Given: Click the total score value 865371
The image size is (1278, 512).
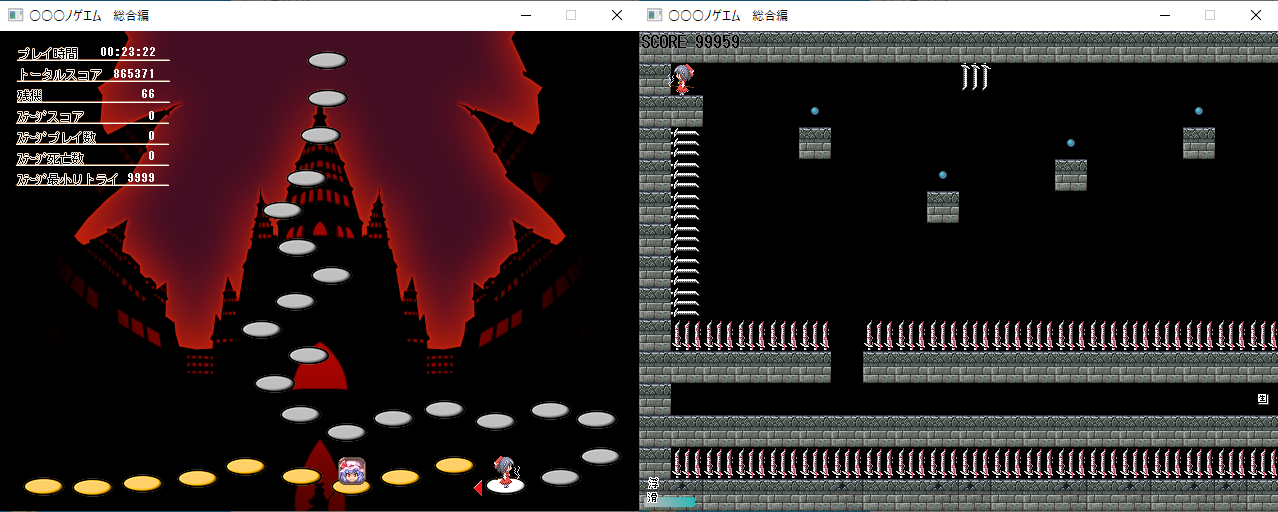Looking at the screenshot, I should coord(134,74).
